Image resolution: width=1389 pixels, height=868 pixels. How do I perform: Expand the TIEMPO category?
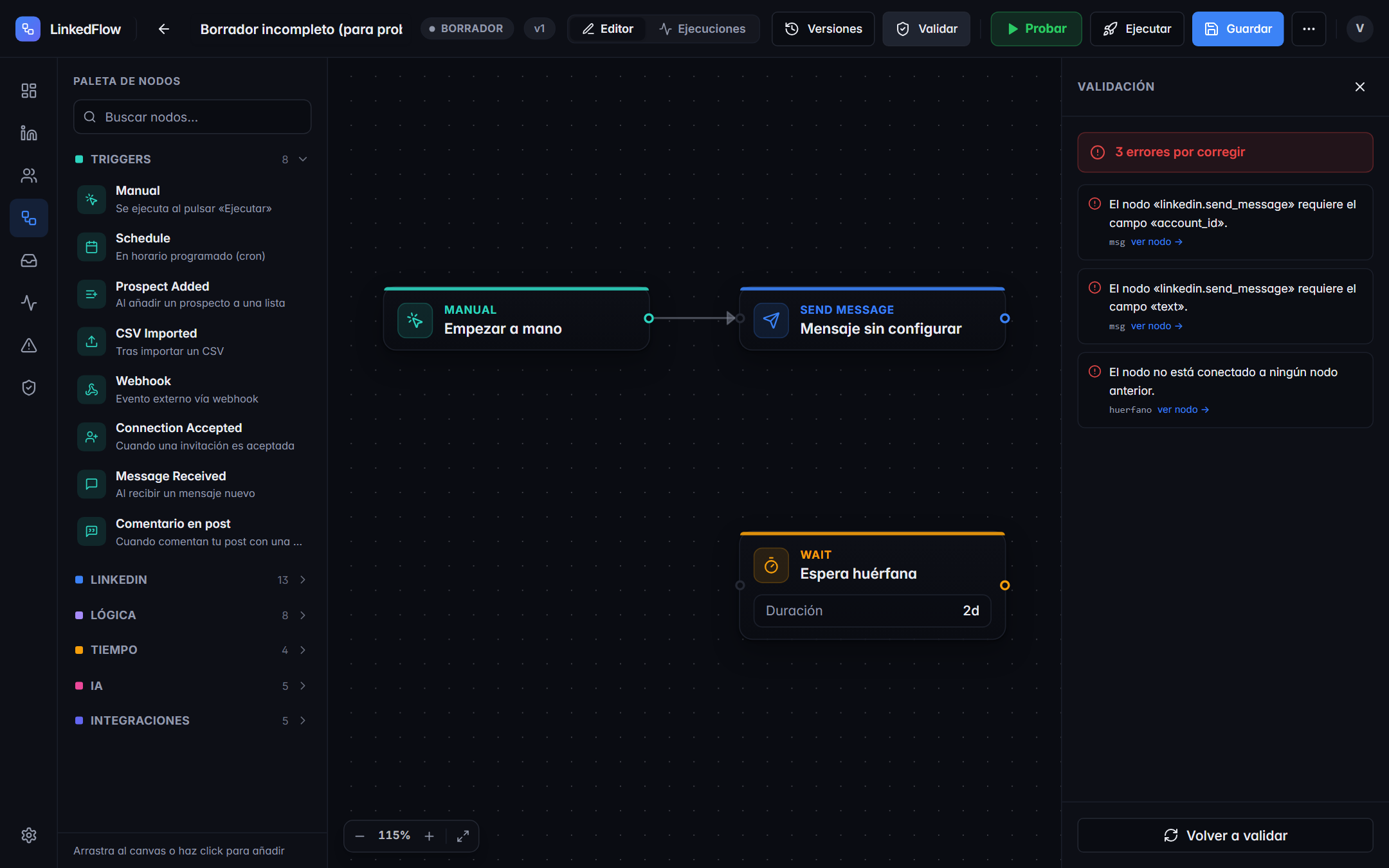coord(192,650)
